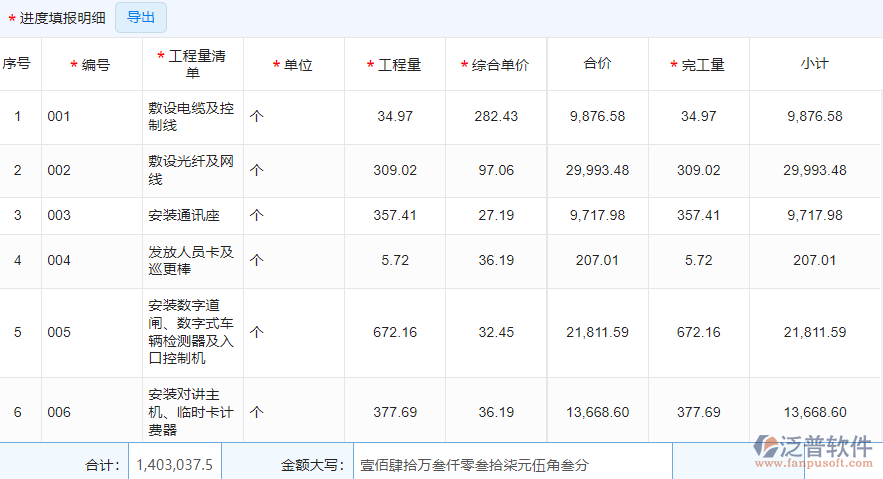Click 合价 value 13,668.60
Viewport: 883px width, 479px height.
click(x=597, y=412)
